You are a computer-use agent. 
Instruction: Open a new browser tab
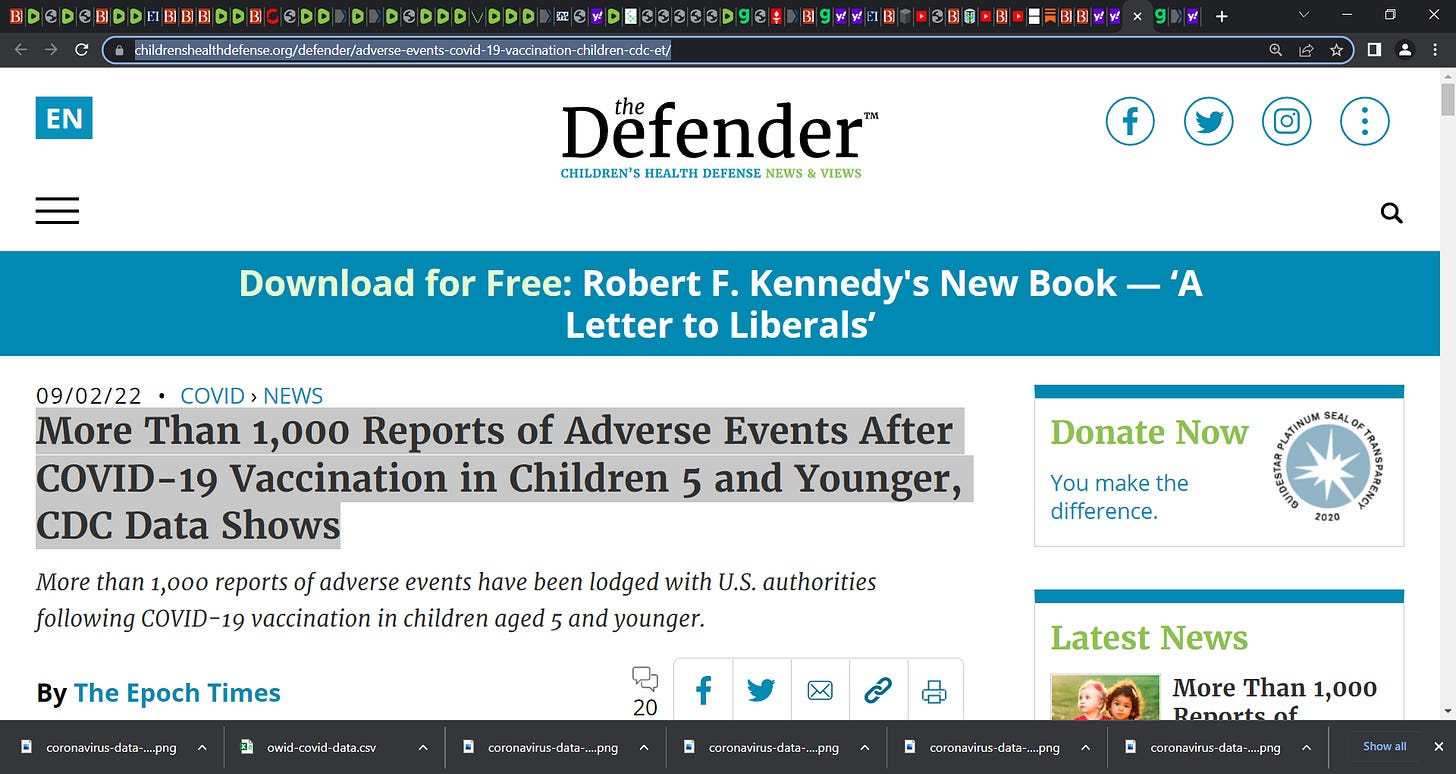[x=1221, y=16]
